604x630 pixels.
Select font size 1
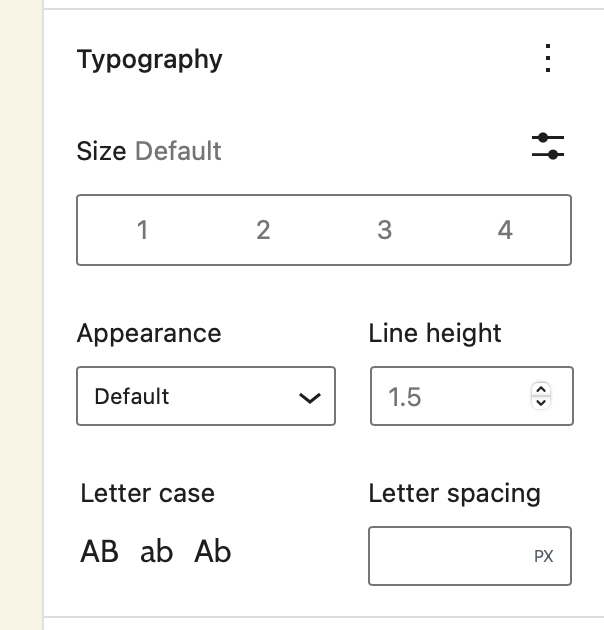coord(142,230)
